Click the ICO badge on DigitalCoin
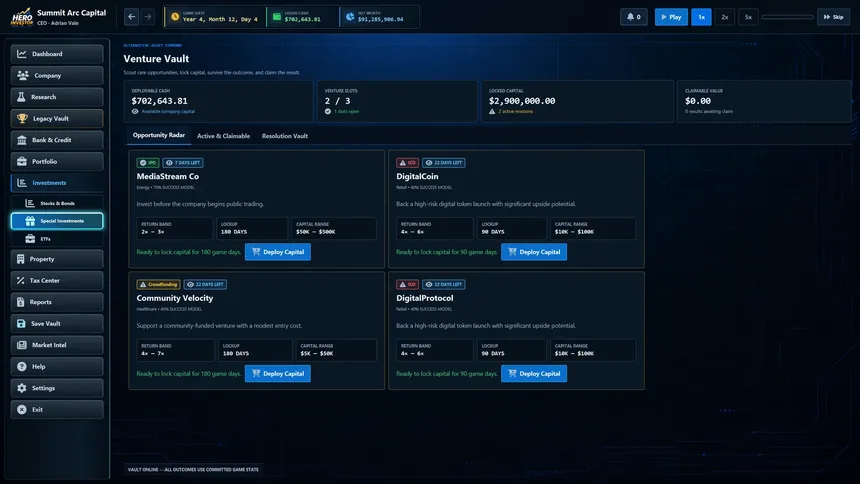Image resolution: width=860 pixels, height=484 pixels. pos(408,162)
